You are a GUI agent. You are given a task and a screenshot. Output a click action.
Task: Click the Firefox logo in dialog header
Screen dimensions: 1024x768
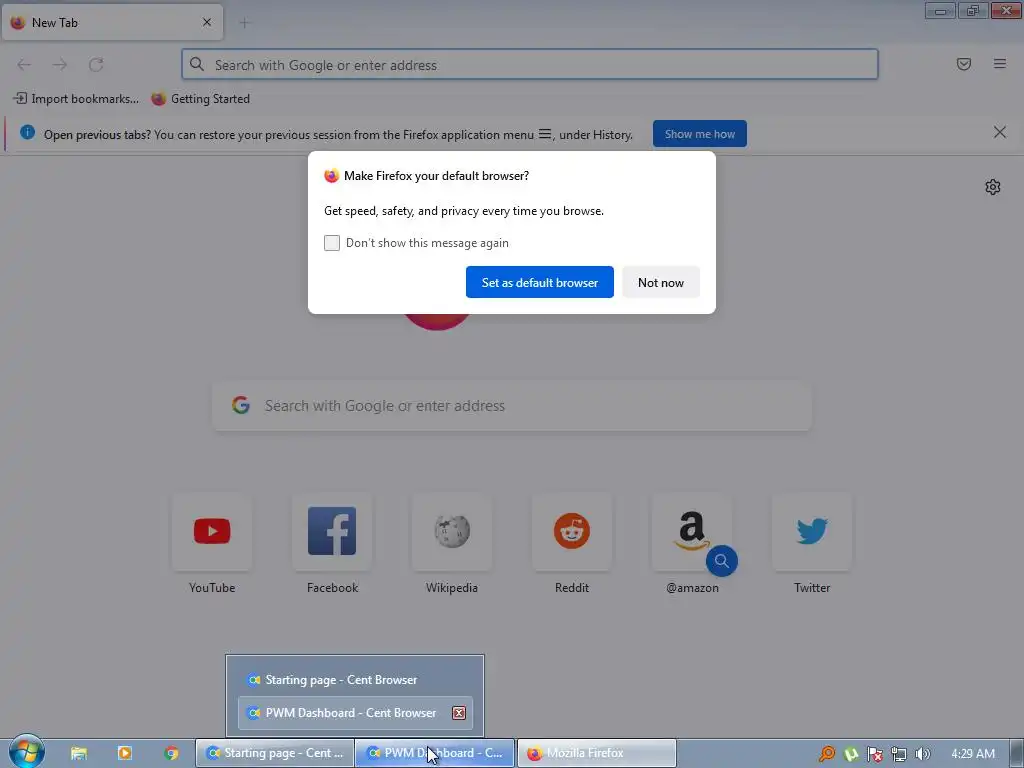click(x=332, y=176)
